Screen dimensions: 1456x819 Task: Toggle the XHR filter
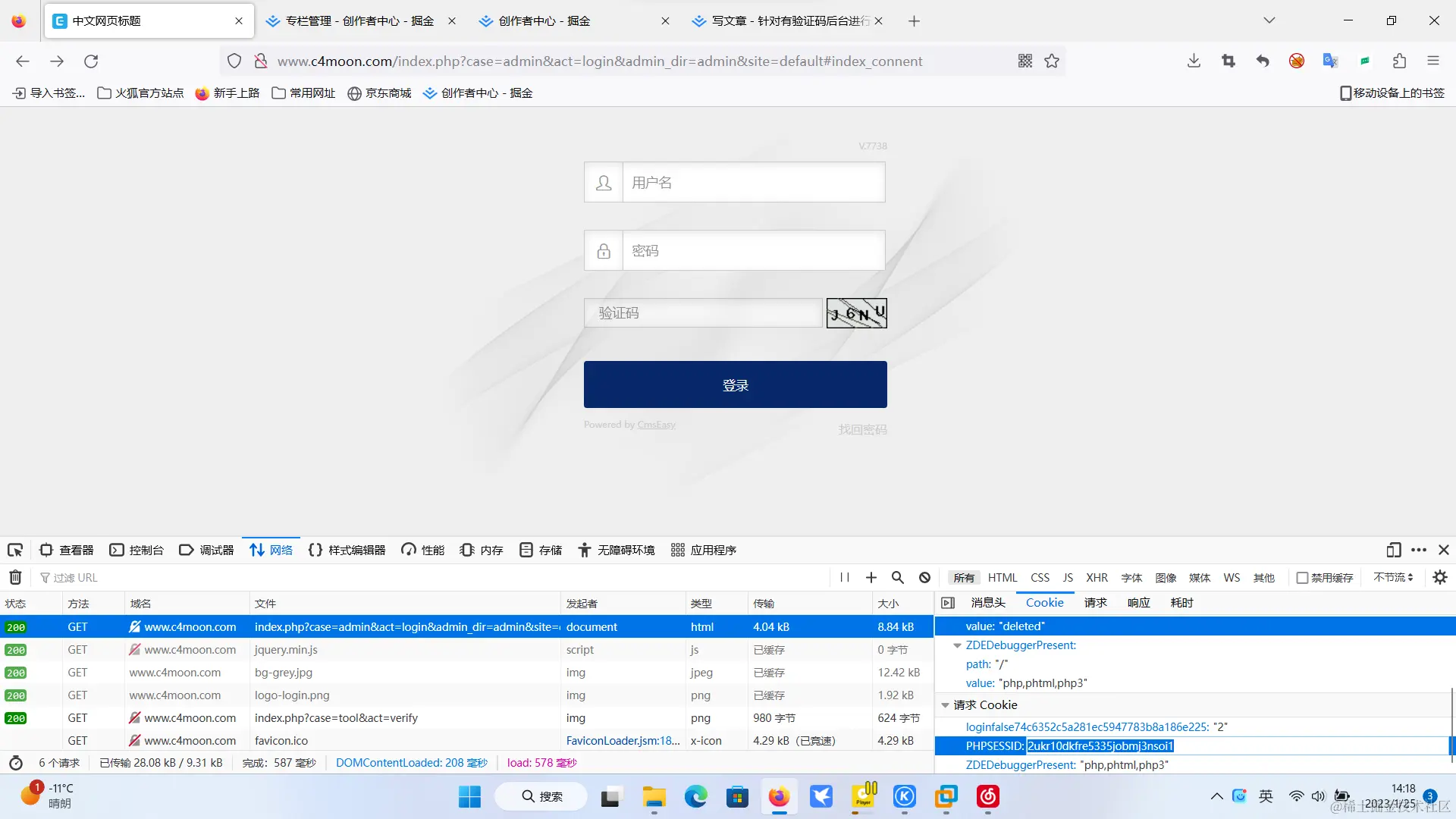tap(1097, 578)
